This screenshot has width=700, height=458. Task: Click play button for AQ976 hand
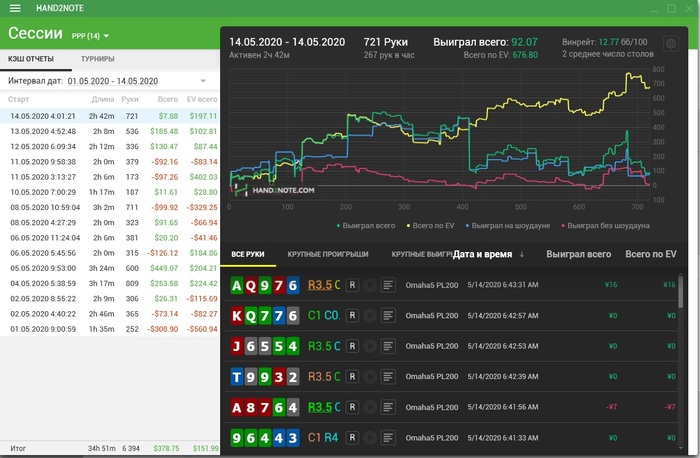point(370,285)
